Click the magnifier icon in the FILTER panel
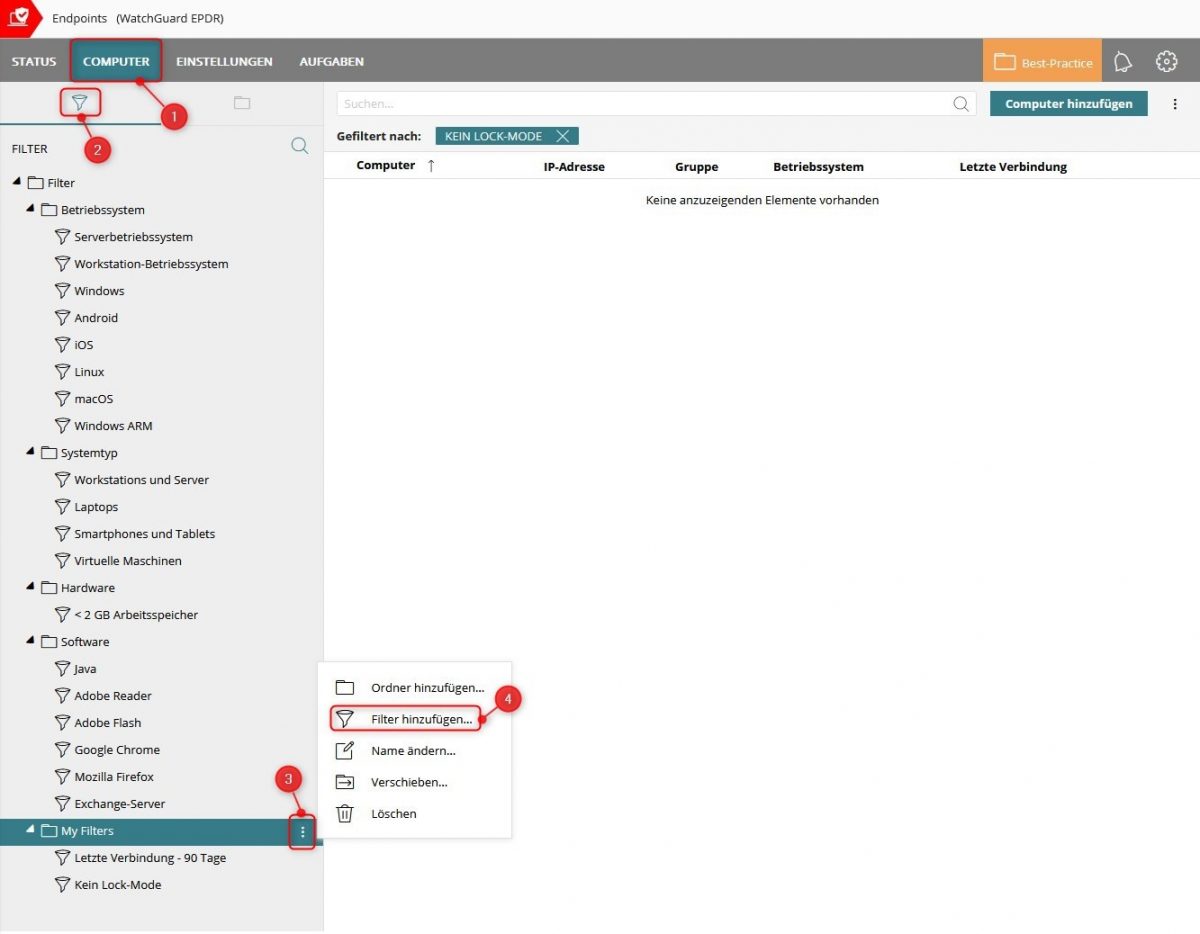Viewport: 1200px width, 934px height. pos(299,146)
